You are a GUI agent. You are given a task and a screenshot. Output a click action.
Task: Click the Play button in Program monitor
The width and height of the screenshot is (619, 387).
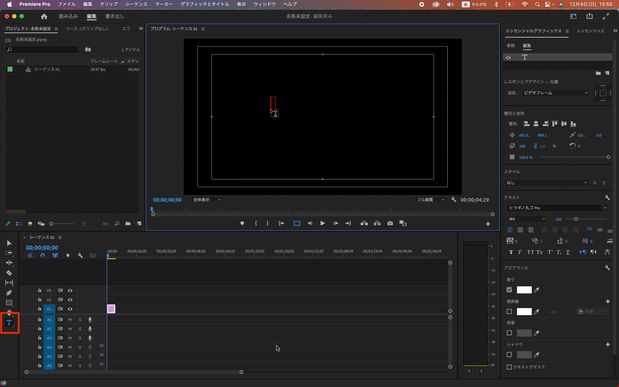[x=323, y=223]
